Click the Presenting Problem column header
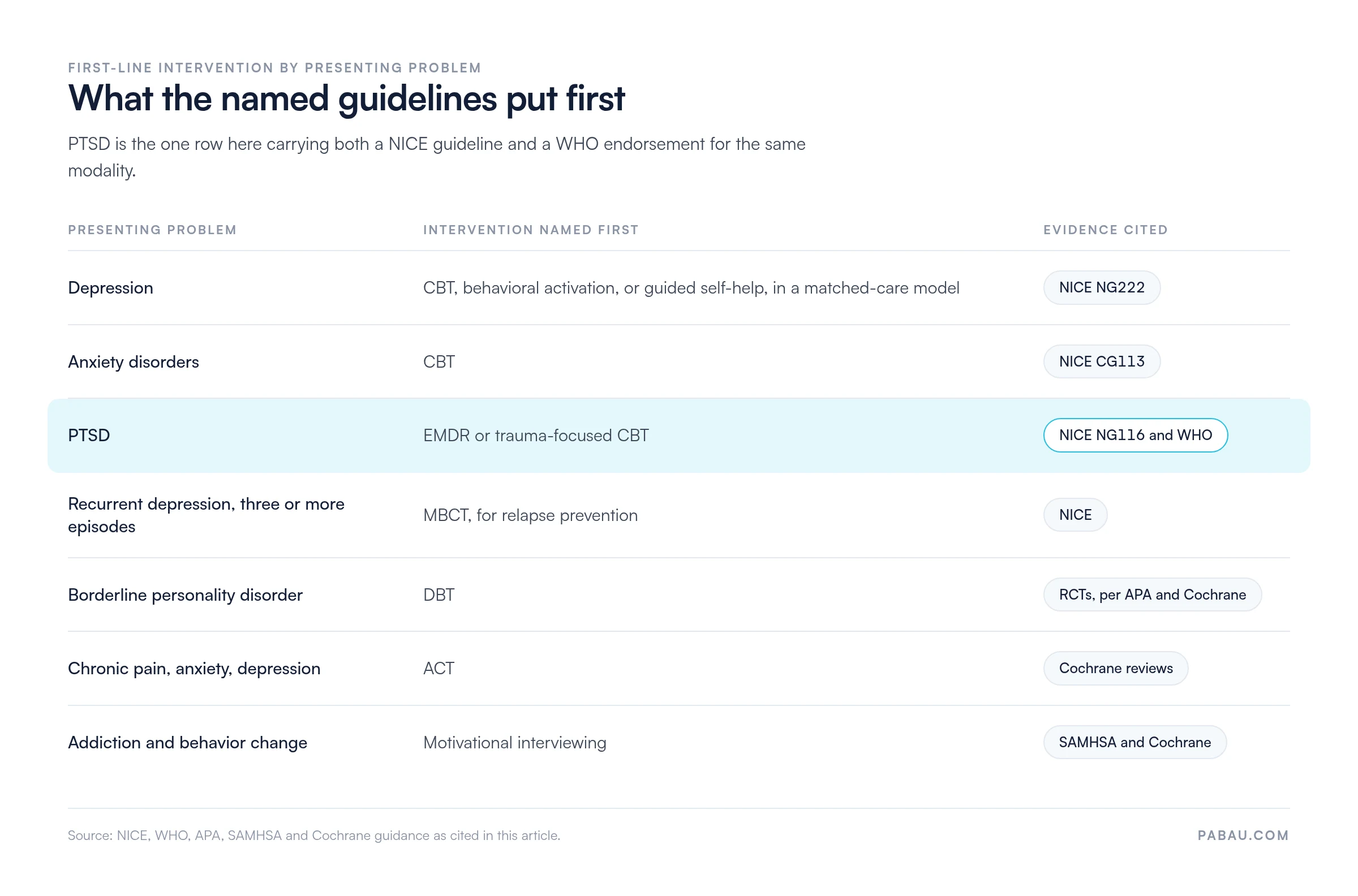 [x=152, y=230]
